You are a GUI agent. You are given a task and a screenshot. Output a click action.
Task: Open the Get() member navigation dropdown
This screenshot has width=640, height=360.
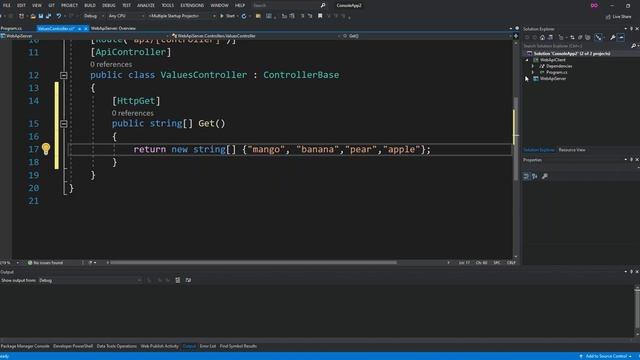click(x=426, y=36)
